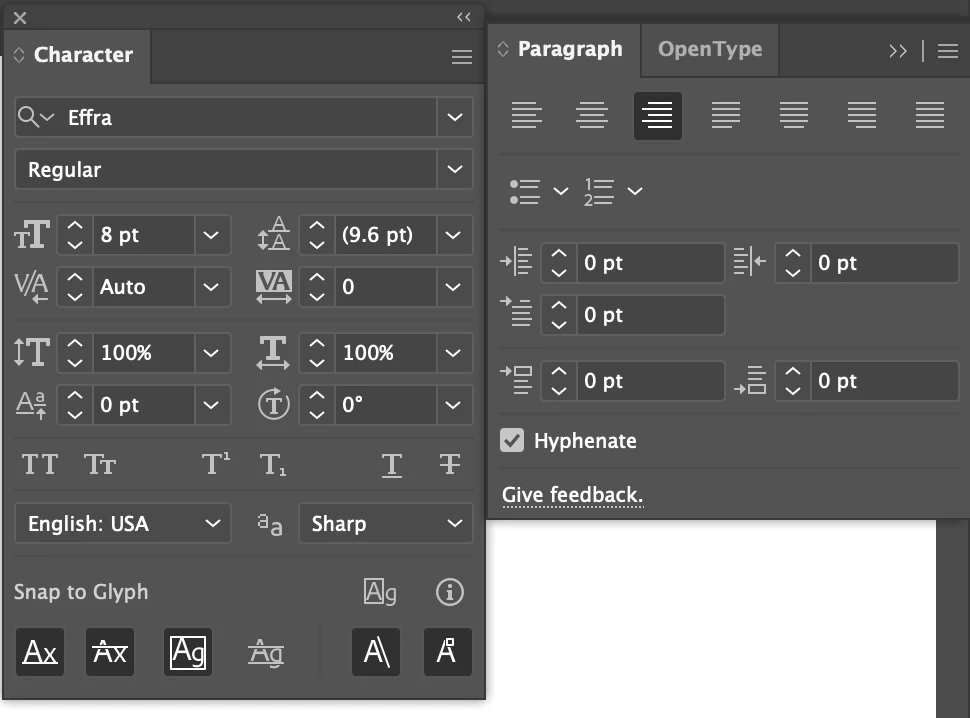Justify with last line aligned center
This screenshot has width=970, height=718.
794,116
